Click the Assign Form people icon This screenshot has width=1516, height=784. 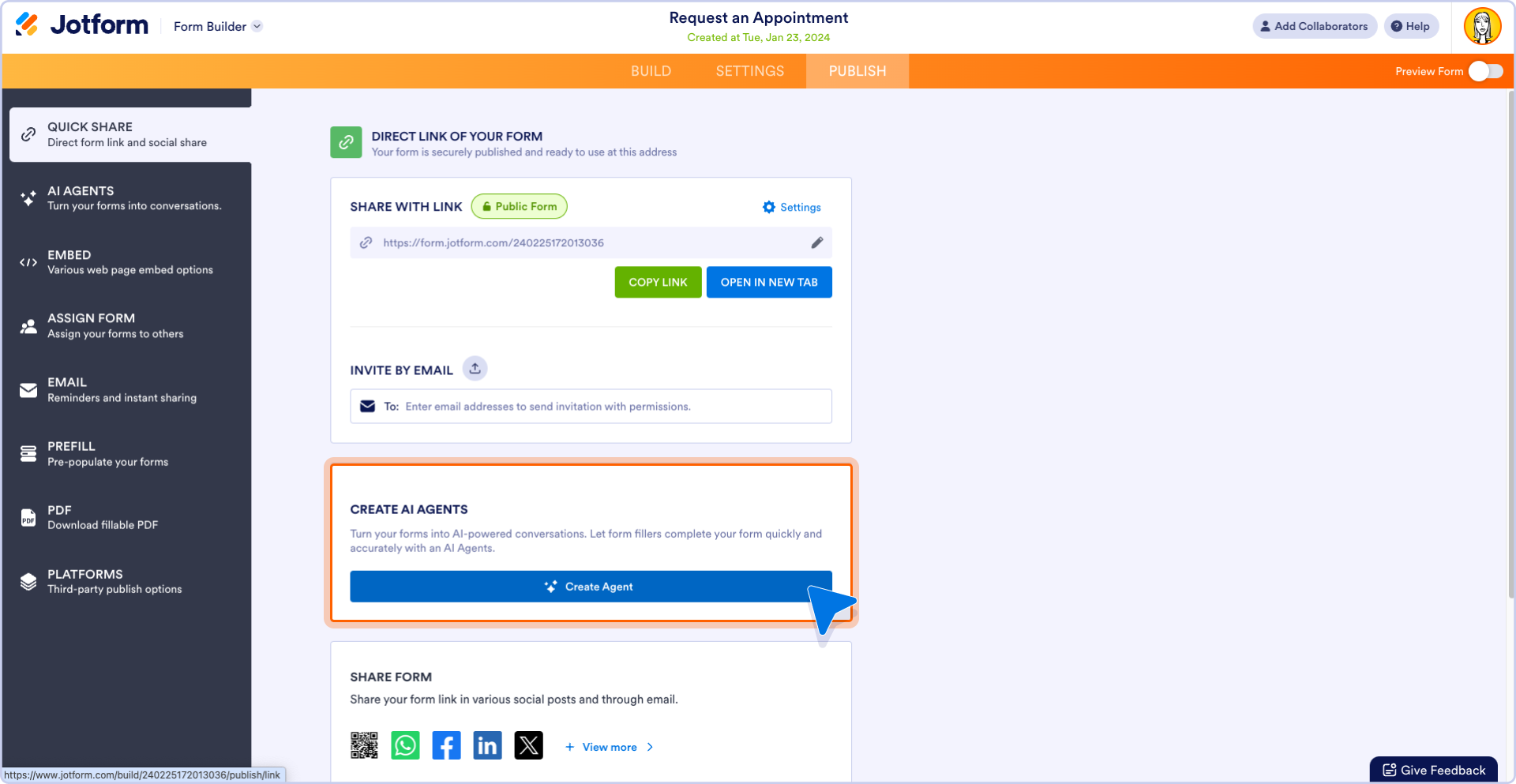click(x=28, y=326)
